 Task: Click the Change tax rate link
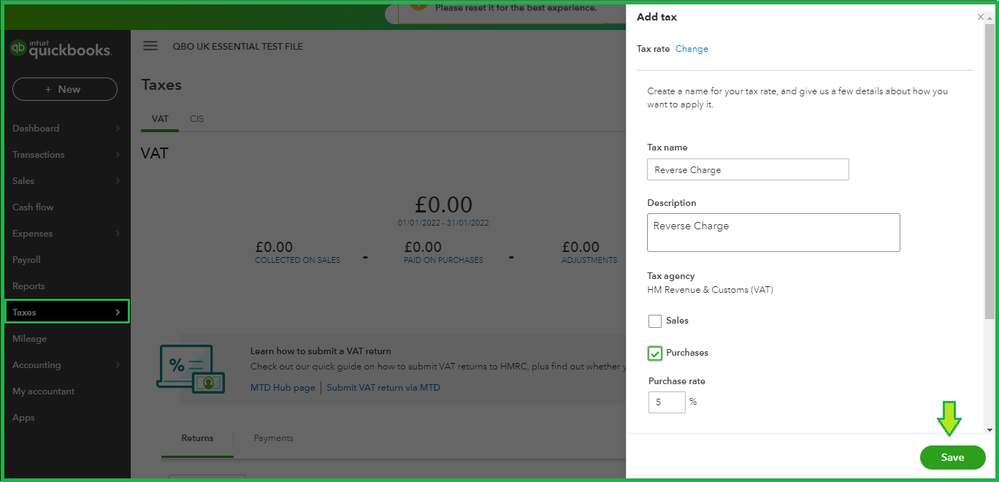pyautogui.click(x=692, y=49)
